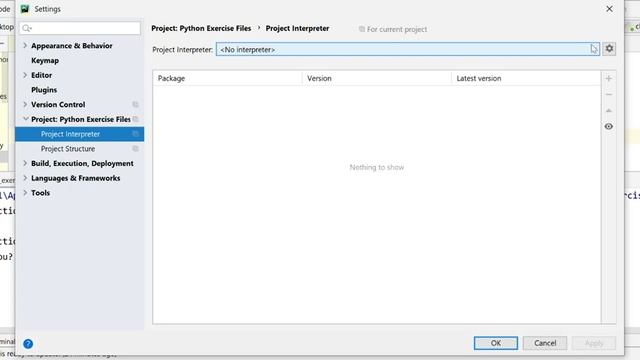Select Keymap in settings tree
The image size is (640, 360).
click(45, 60)
